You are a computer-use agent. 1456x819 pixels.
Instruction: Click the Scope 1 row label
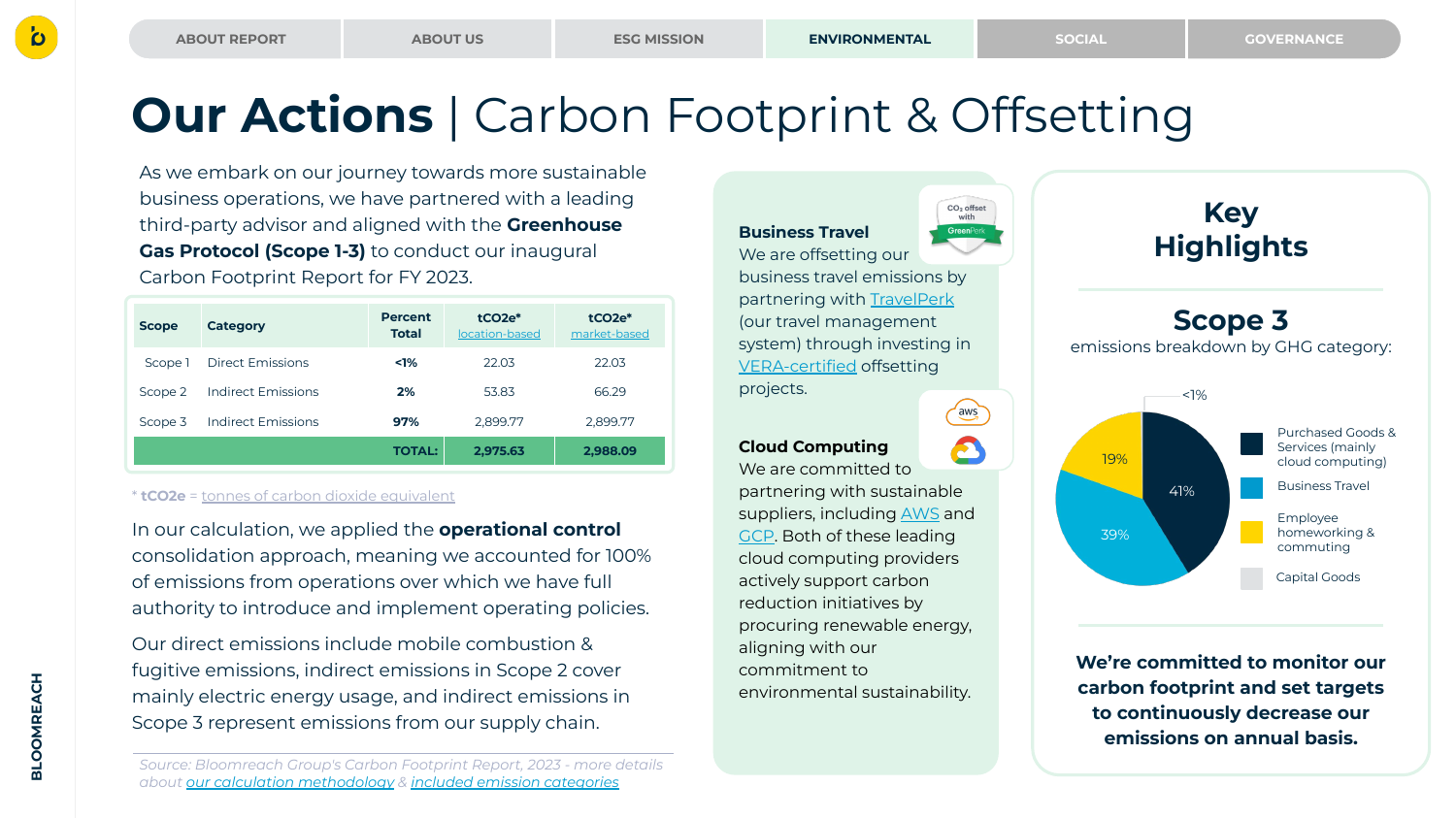coord(167,363)
